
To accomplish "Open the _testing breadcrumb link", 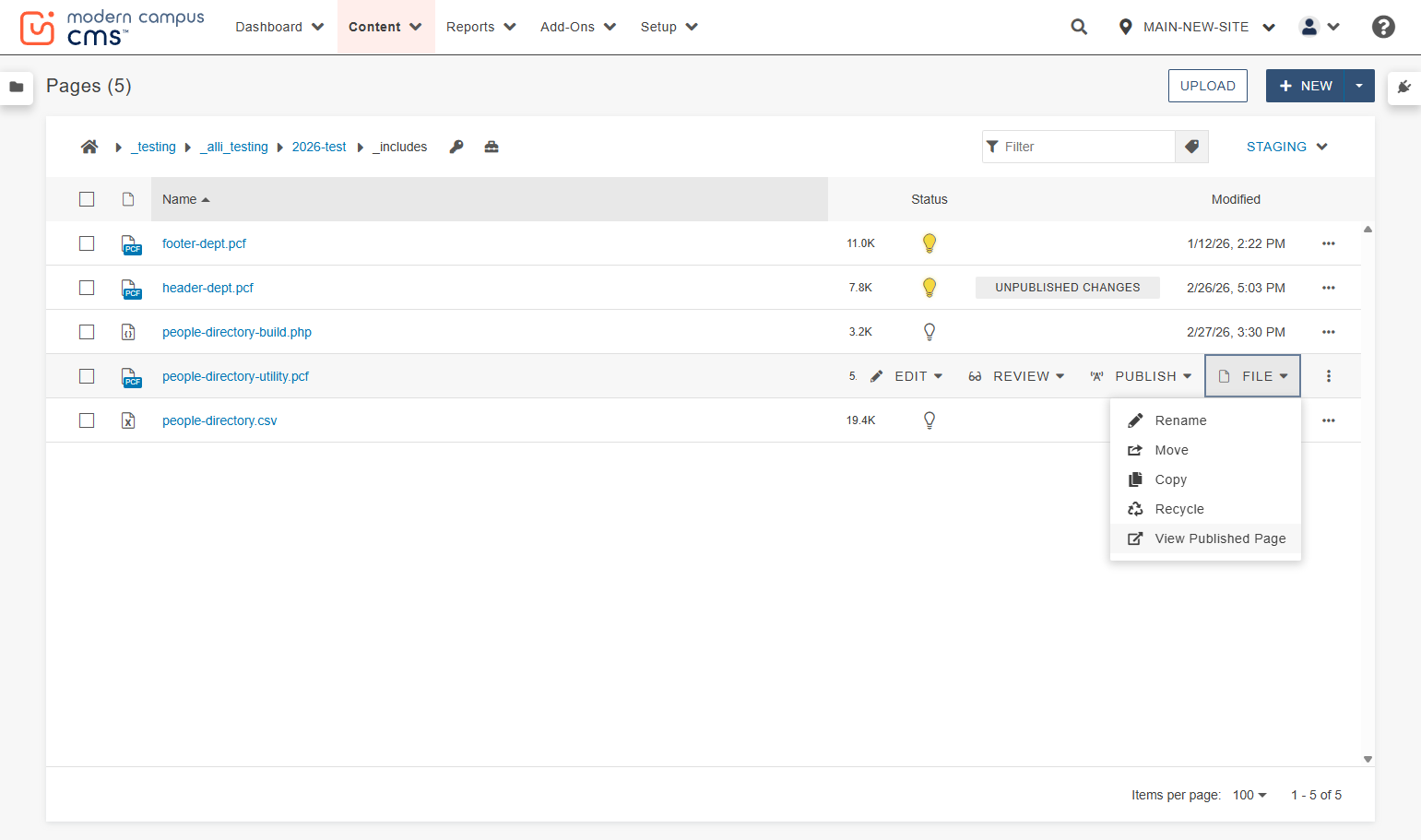I will pos(153,147).
